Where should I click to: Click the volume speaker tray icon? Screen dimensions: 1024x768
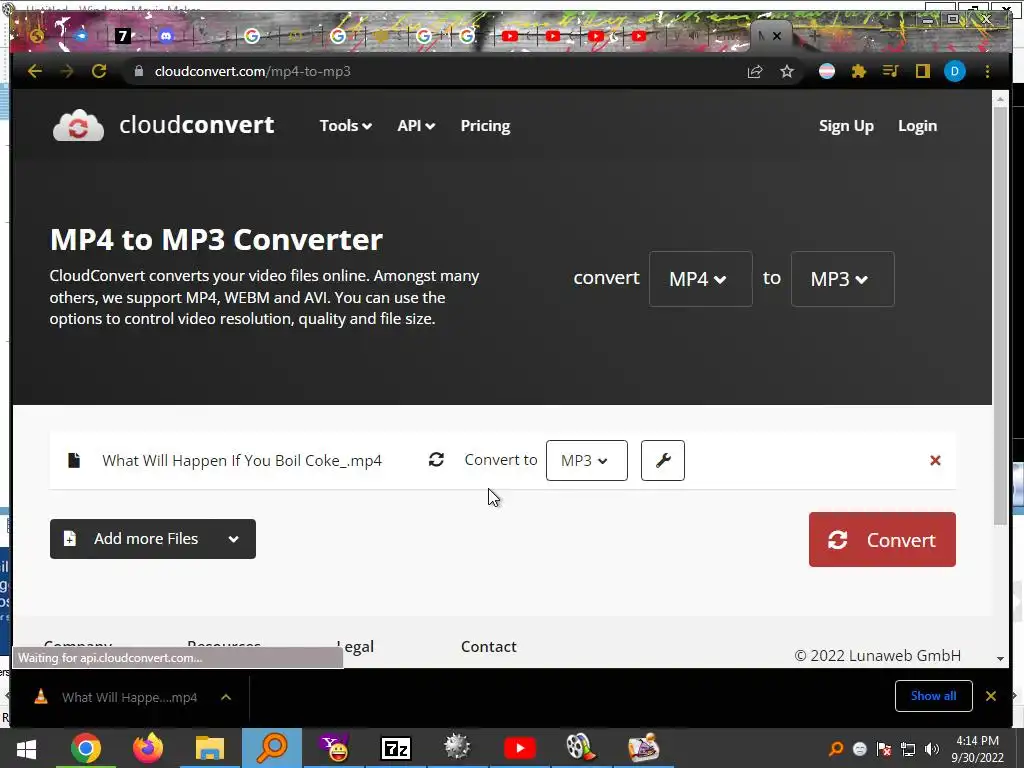pyautogui.click(x=932, y=749)
